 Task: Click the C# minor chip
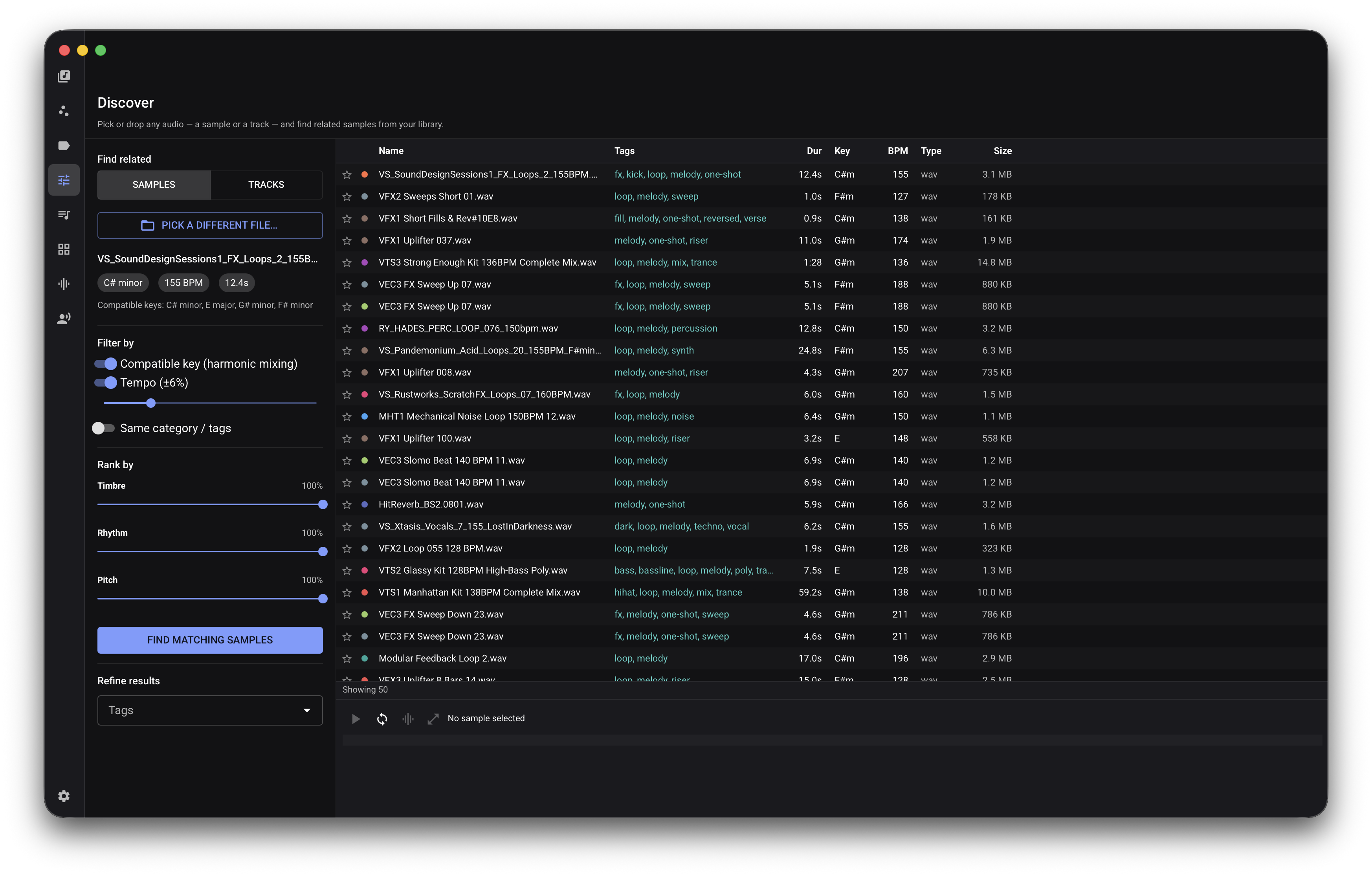pos(123,282)
